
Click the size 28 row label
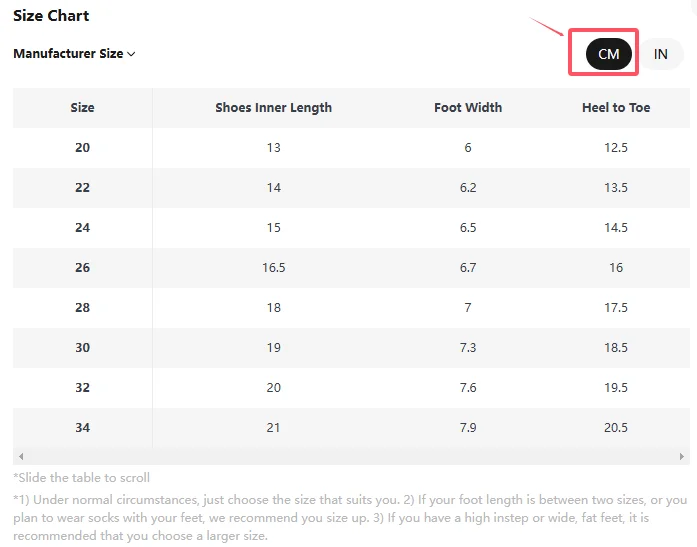click(x=82, y=308)
